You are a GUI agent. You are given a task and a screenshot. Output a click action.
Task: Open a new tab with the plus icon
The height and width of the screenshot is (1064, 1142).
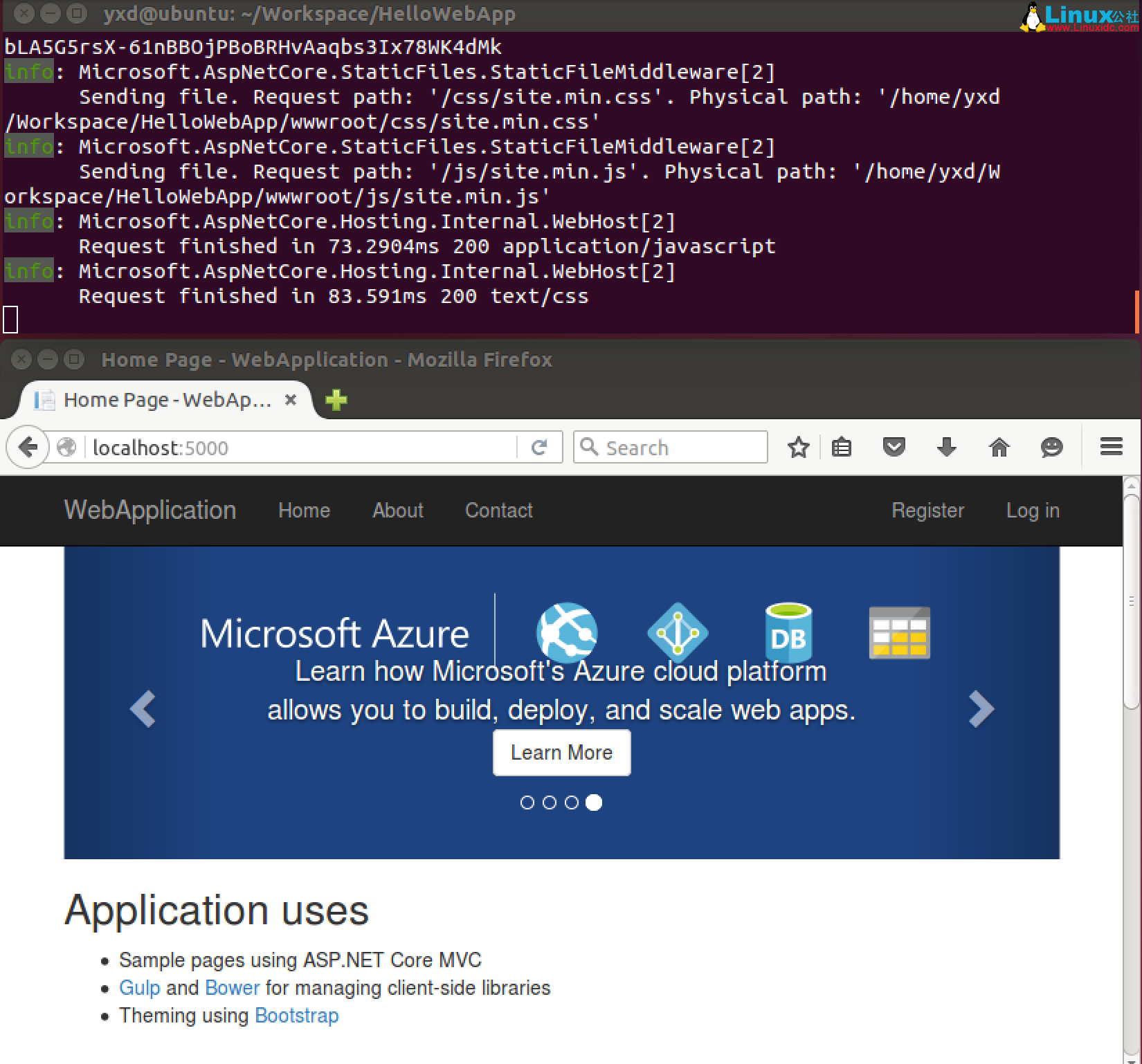click(336, 400)
